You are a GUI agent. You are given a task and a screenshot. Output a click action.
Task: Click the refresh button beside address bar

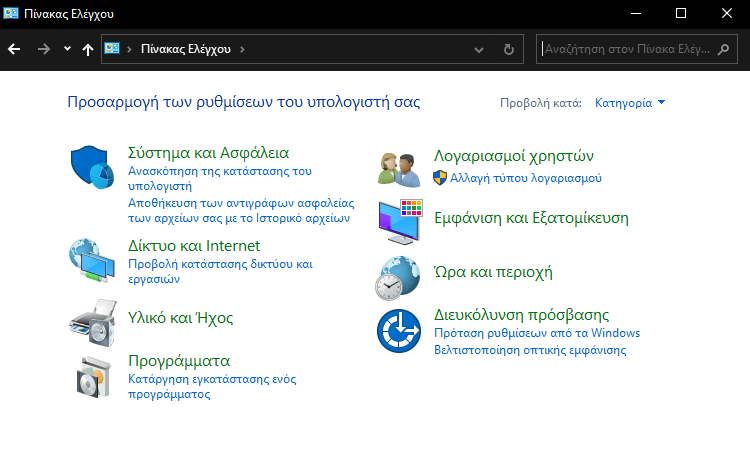509,49
